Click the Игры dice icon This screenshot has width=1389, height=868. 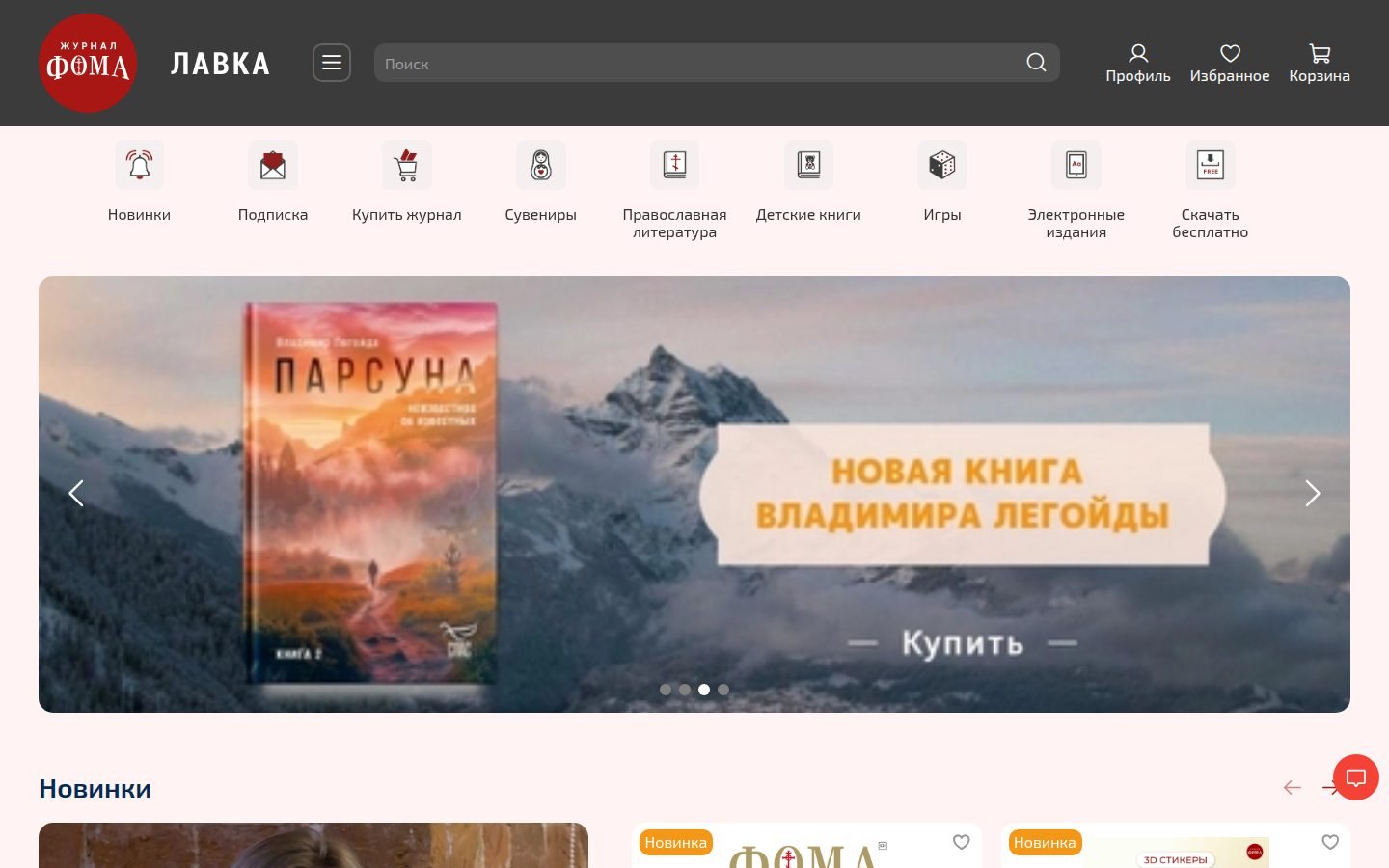tap(942, 165)
